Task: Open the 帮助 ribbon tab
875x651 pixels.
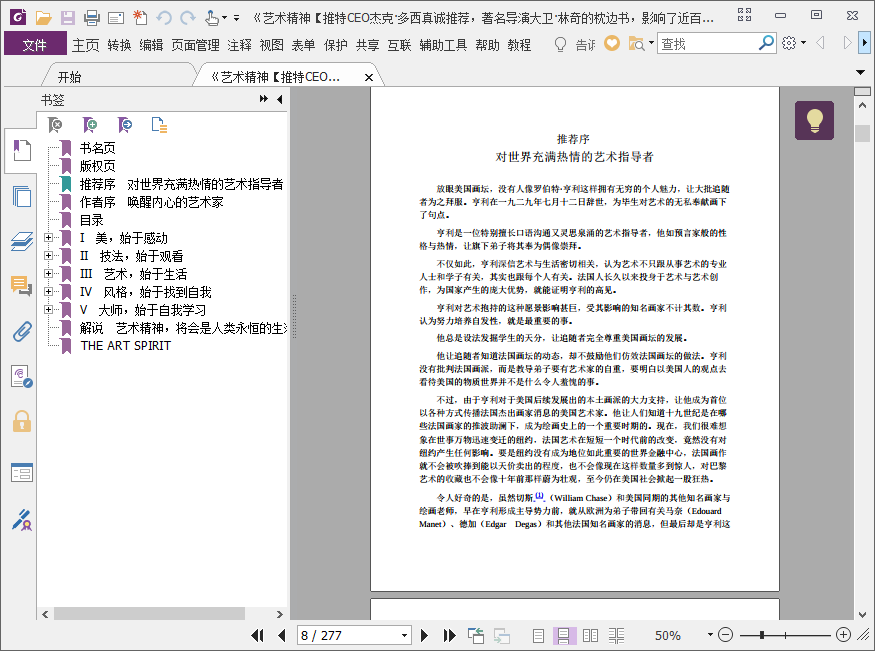Action: [x=487, y=45]
